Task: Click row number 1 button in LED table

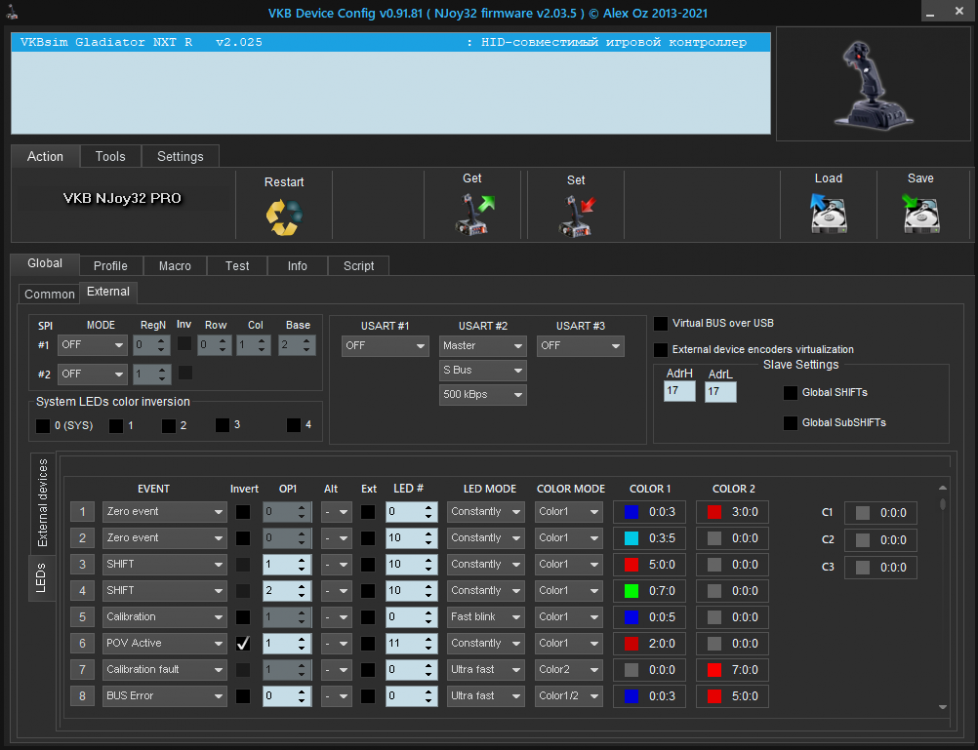Action: [83, 512]
